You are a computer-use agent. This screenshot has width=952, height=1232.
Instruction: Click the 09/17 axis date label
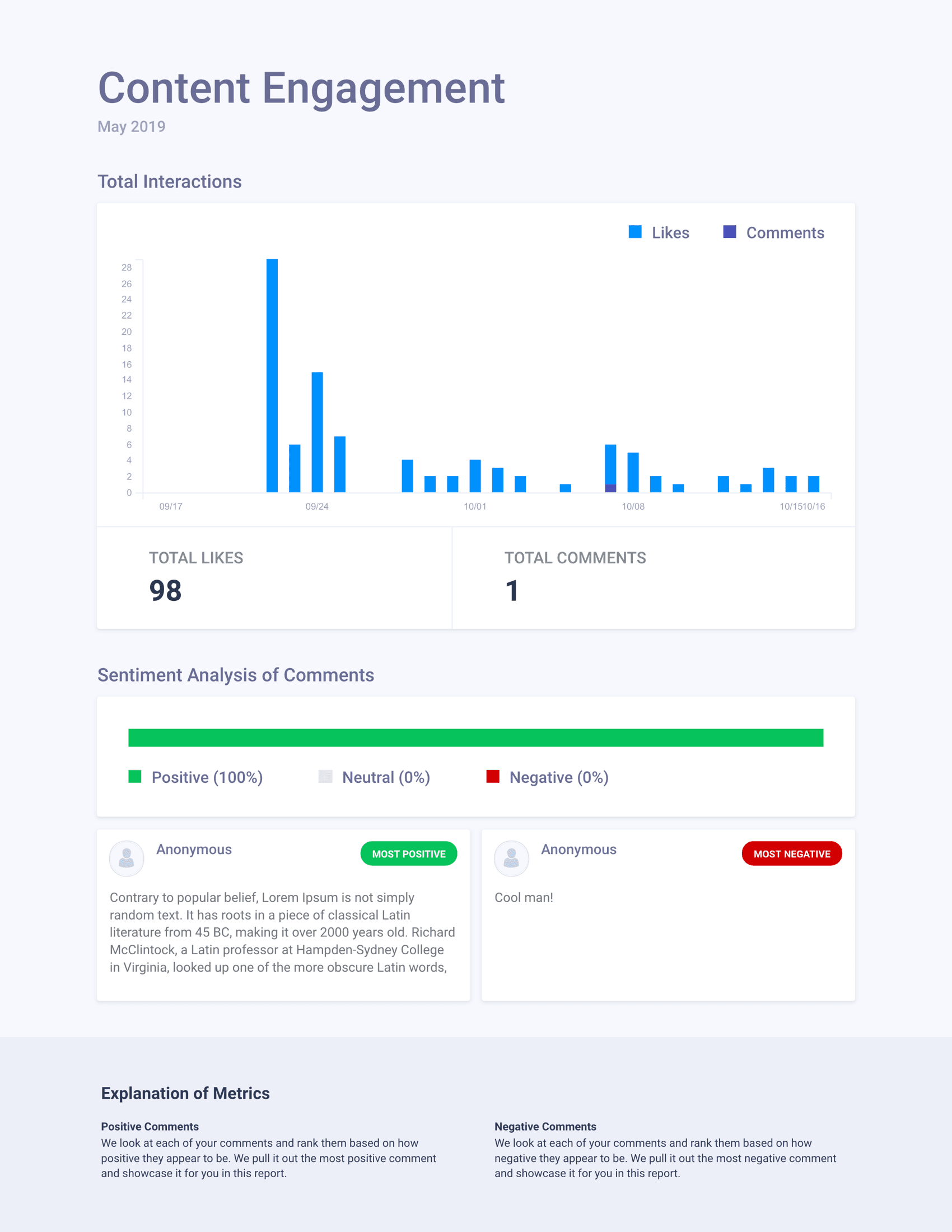pos(171,507)
